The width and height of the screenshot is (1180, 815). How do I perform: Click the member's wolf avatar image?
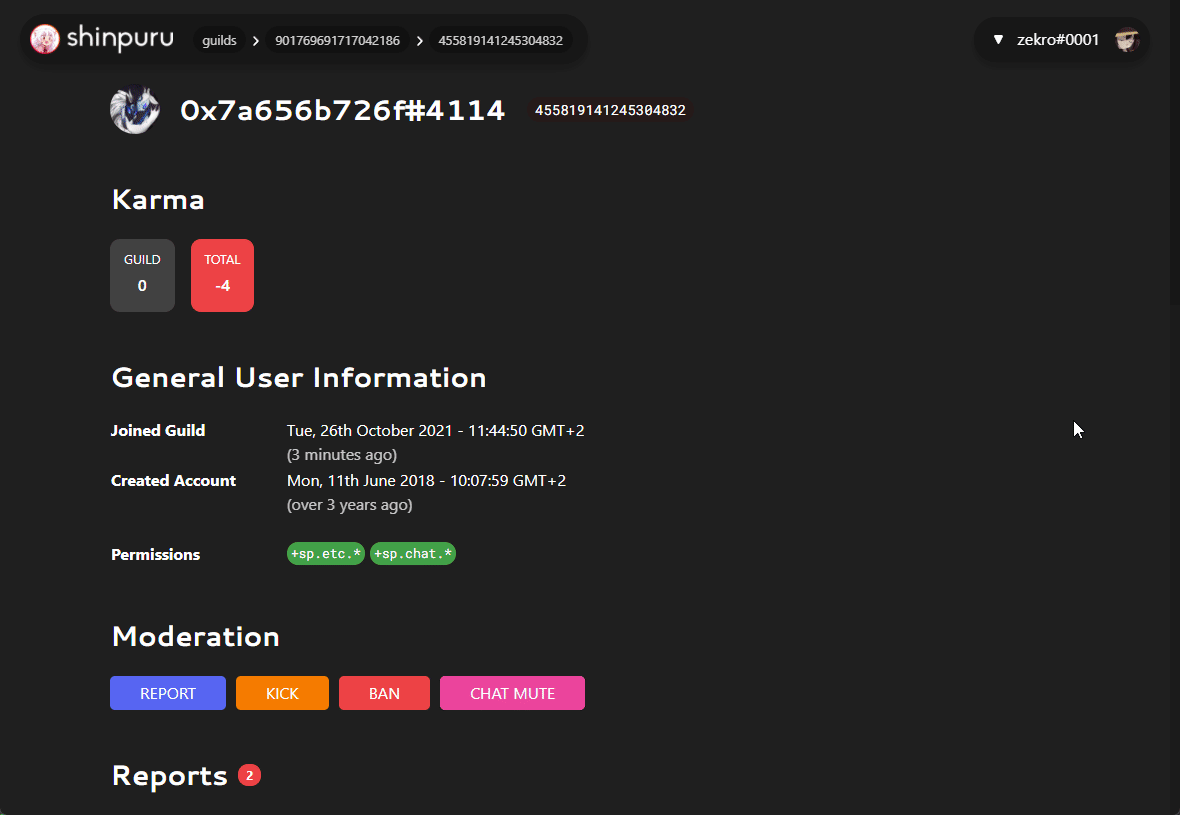(x=135, y=110)
